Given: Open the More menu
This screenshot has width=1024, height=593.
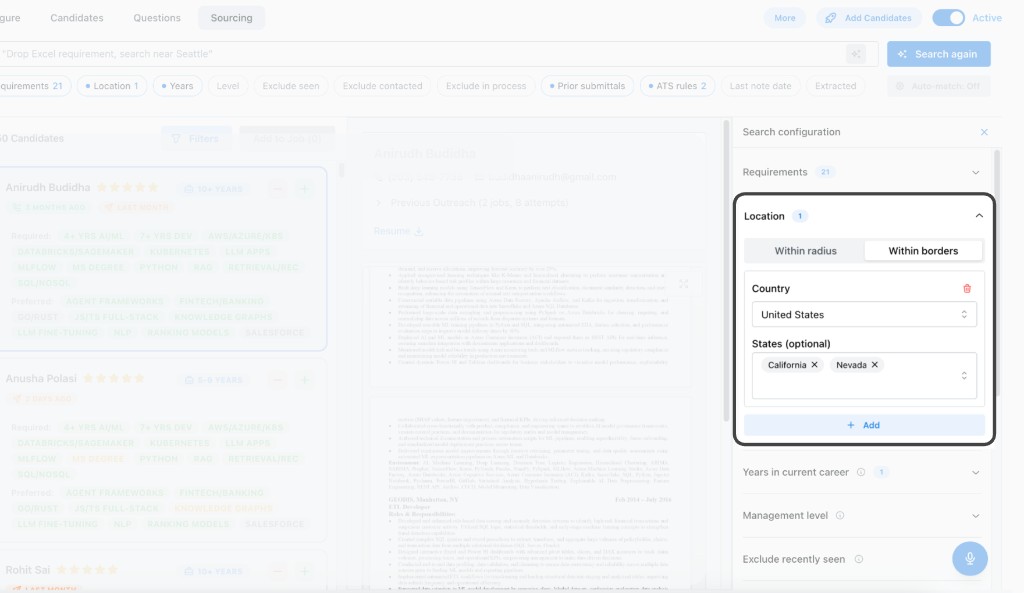Looking at the screenshot, I should click(x=785, y=18).
